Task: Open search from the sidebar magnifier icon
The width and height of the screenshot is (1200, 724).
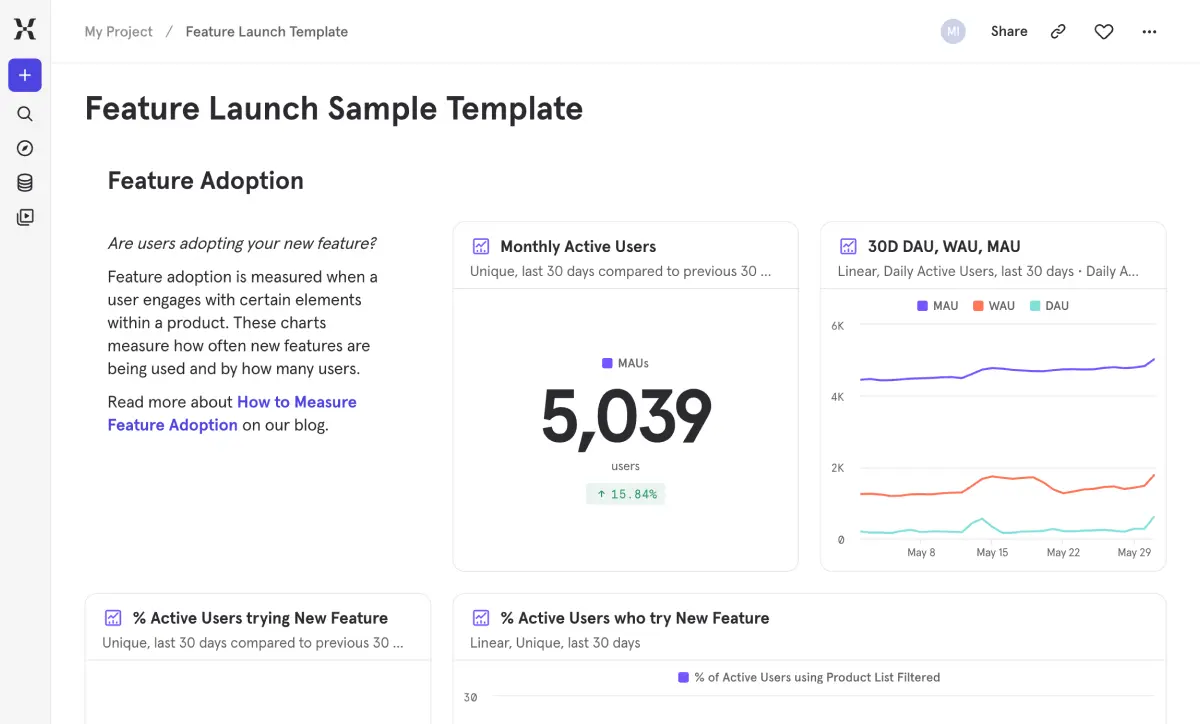Action: pos(25,114)
